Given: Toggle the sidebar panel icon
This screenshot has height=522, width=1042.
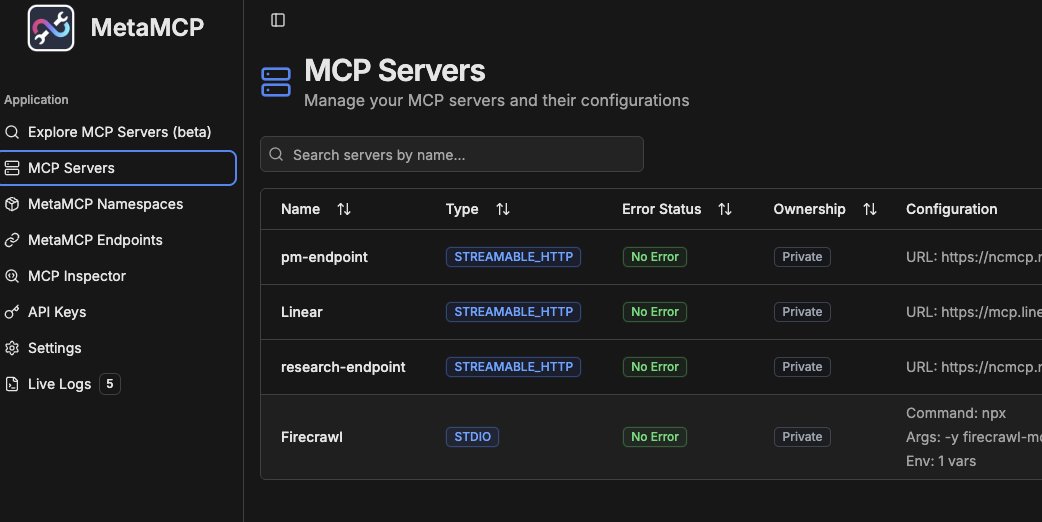Looking at the screenshot, I should point(278,21).
